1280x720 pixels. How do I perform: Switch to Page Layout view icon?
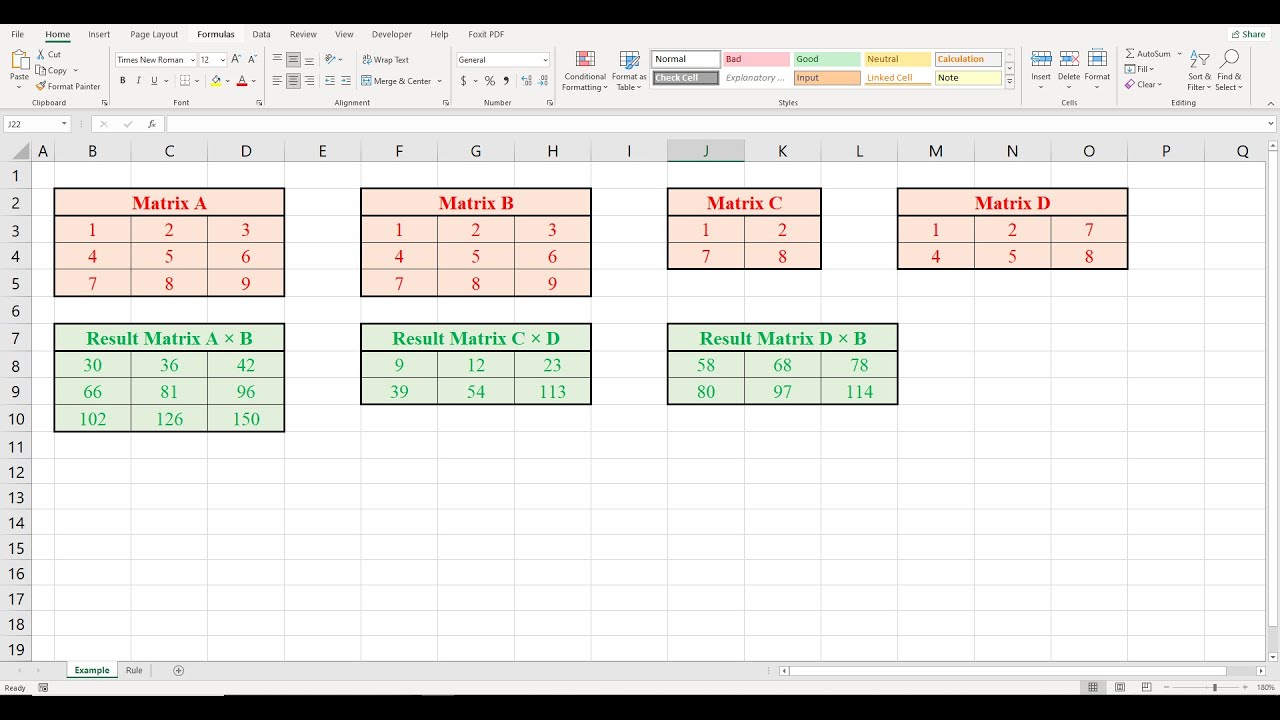(x=1119, y=688)
